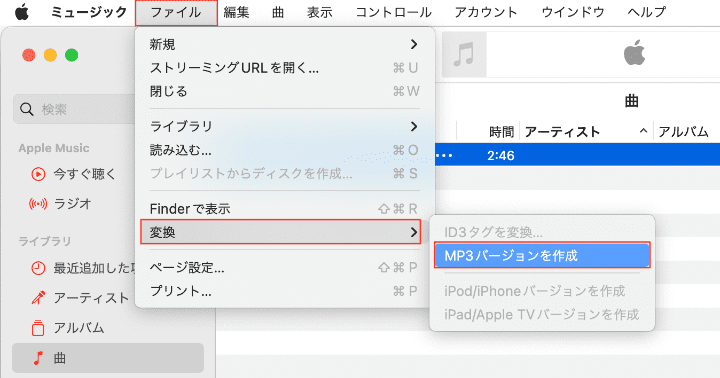The height and width of the screenshot is (378, 720).
Task: Click the three-dots more button on selected song
Action: click(444, 156)
